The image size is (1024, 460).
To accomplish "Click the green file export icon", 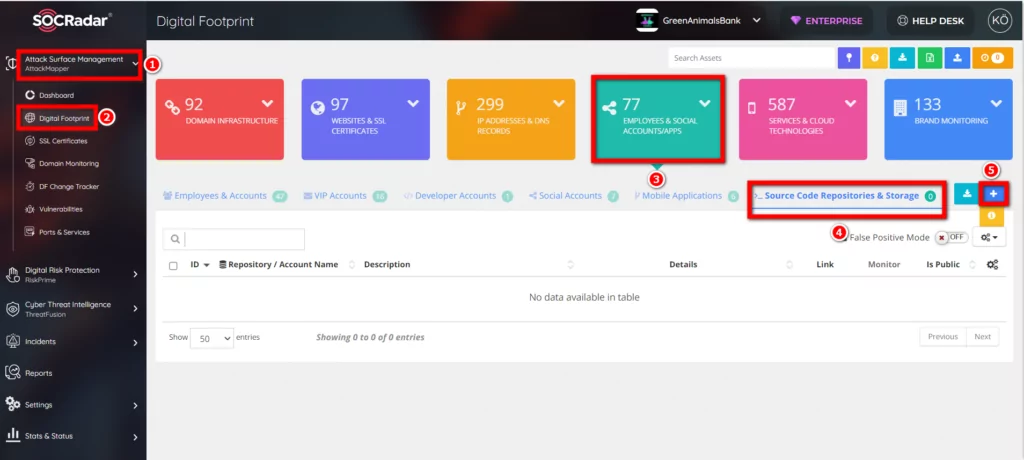I will [x=929, y=58].
